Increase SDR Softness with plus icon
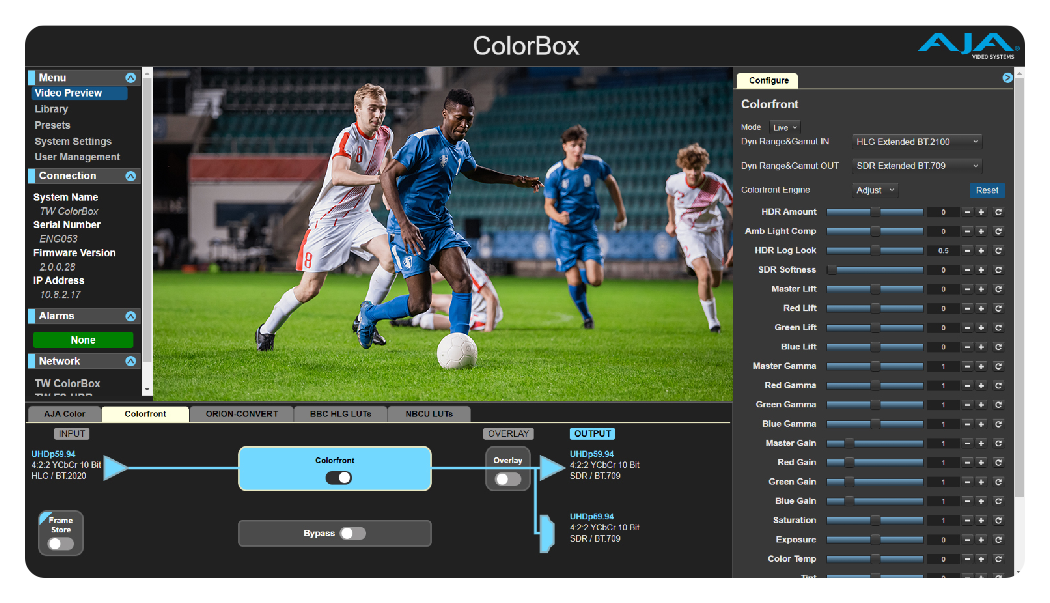This screenshot has width=1050, height=603. pos(981,270)
